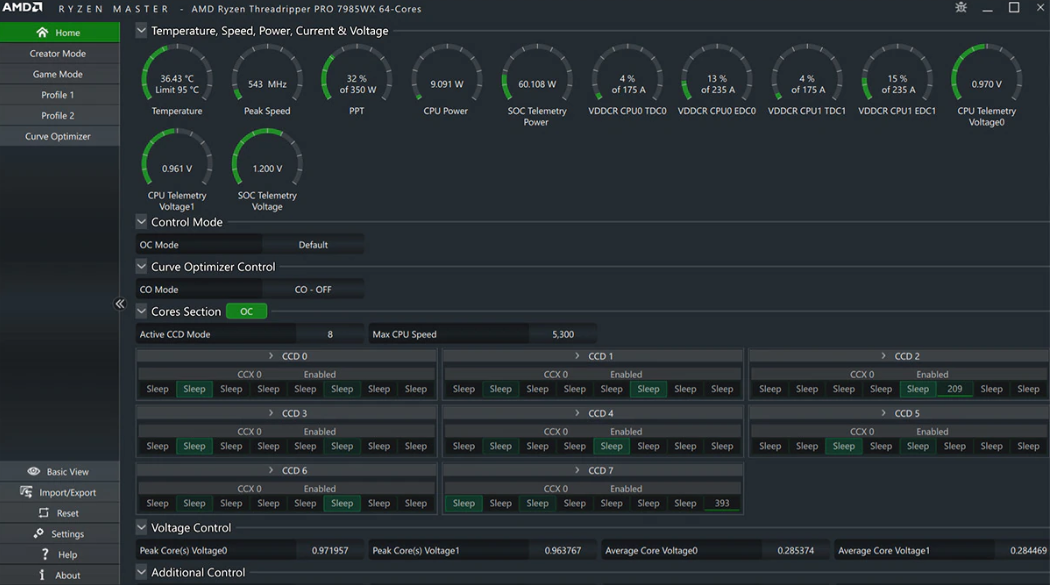Click the Profile 1 button
The image size is (1050, 585).
coord(58,95)
